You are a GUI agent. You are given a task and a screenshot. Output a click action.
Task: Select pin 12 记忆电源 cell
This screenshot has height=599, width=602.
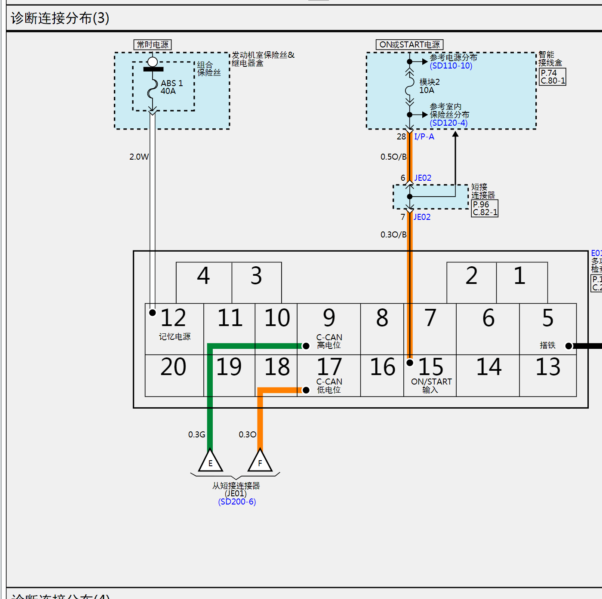pyautogui.click(x=174, y=329)
